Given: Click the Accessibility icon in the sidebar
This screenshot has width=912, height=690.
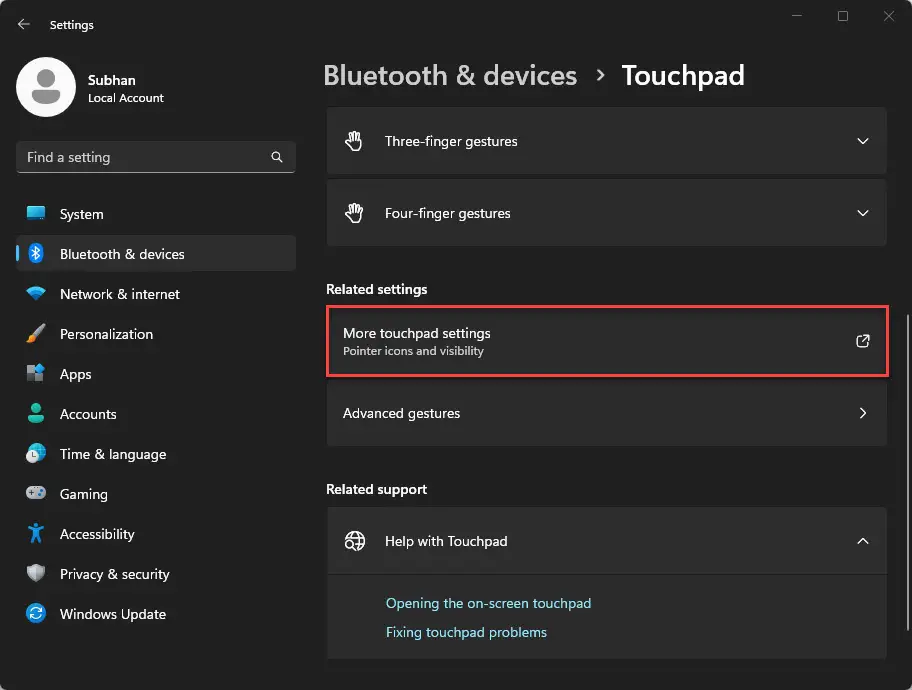Looking at the screenshot, I should click(37, 534).
